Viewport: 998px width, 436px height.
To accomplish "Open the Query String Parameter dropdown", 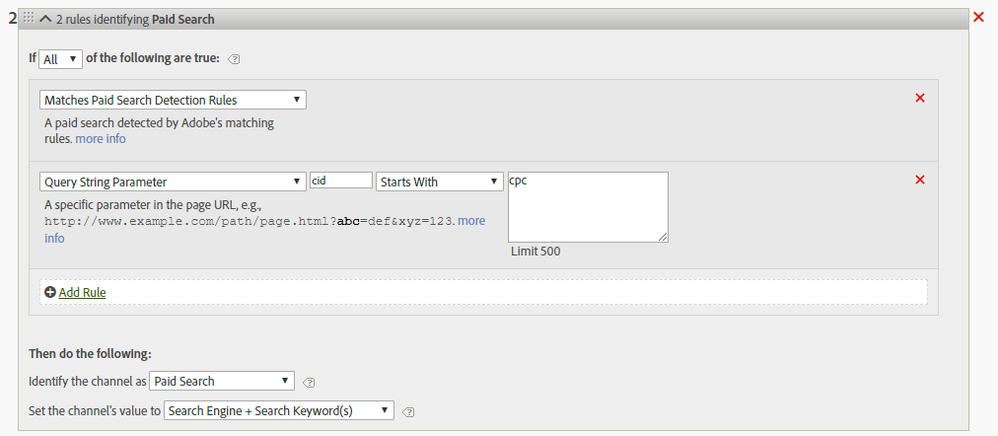I will pos(173,182).
